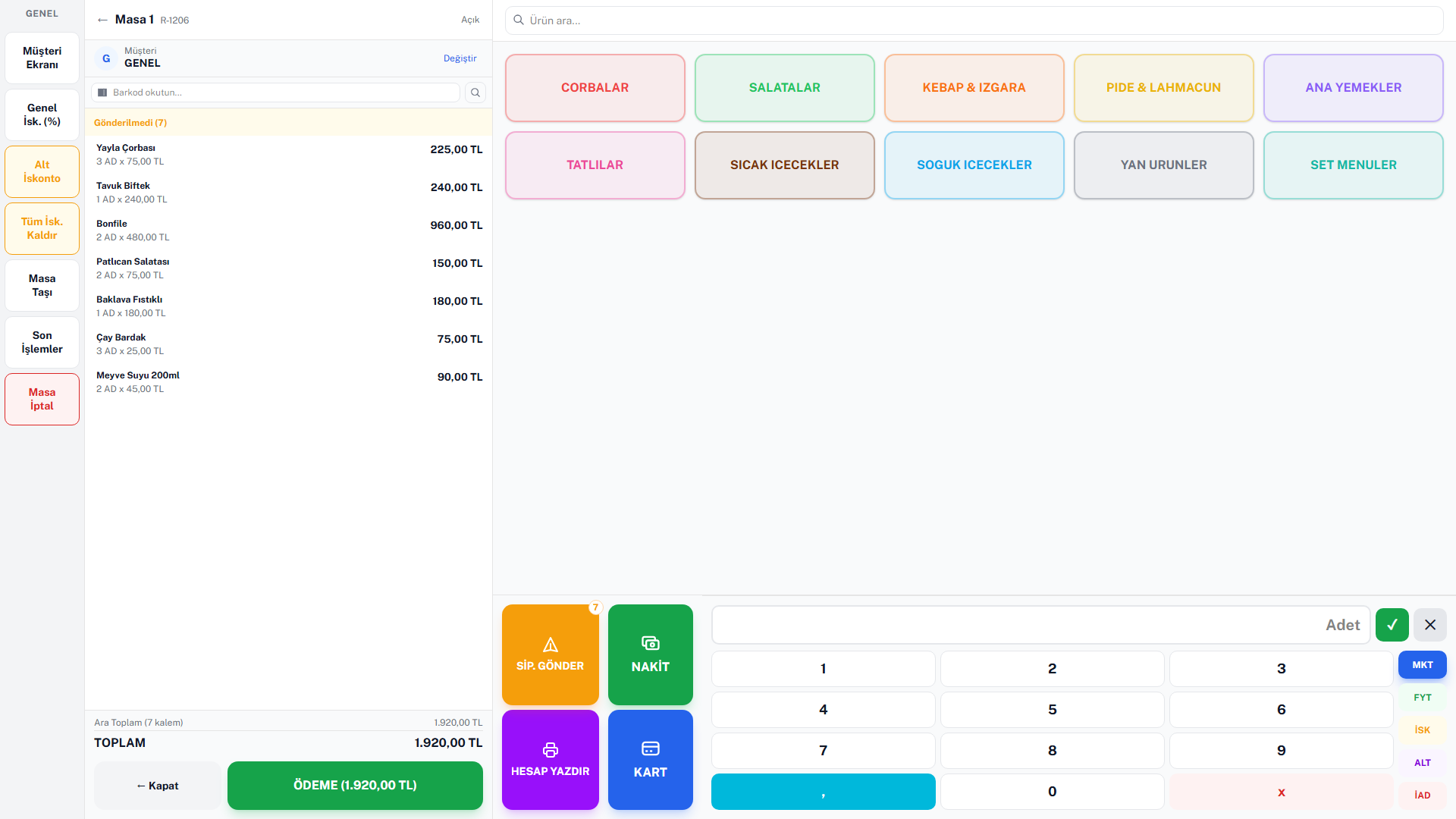
Task: Tap keypad digit 9
Action: tap(1282, 751)
